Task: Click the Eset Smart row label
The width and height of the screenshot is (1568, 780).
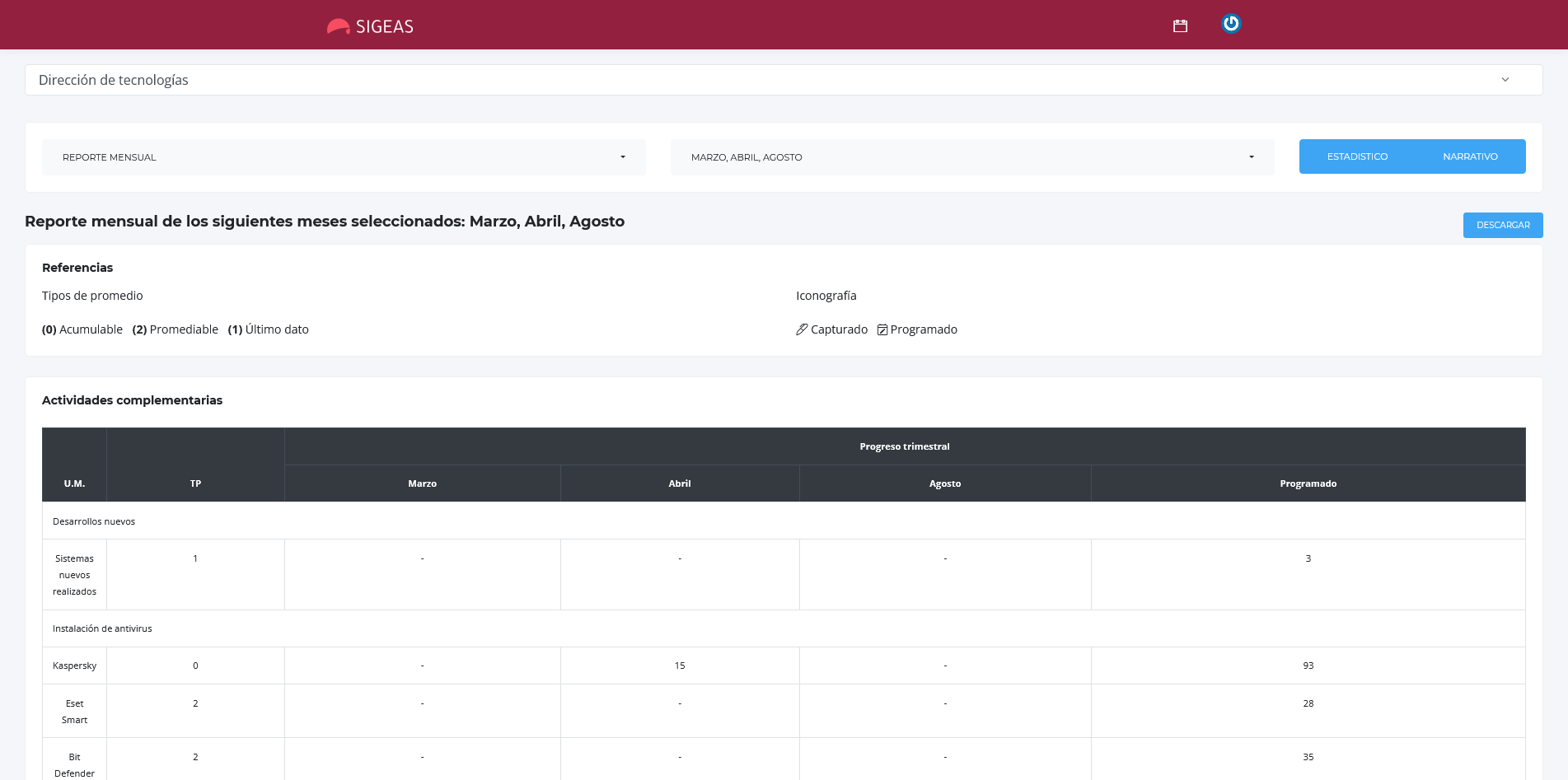Action: click(74, 712)
